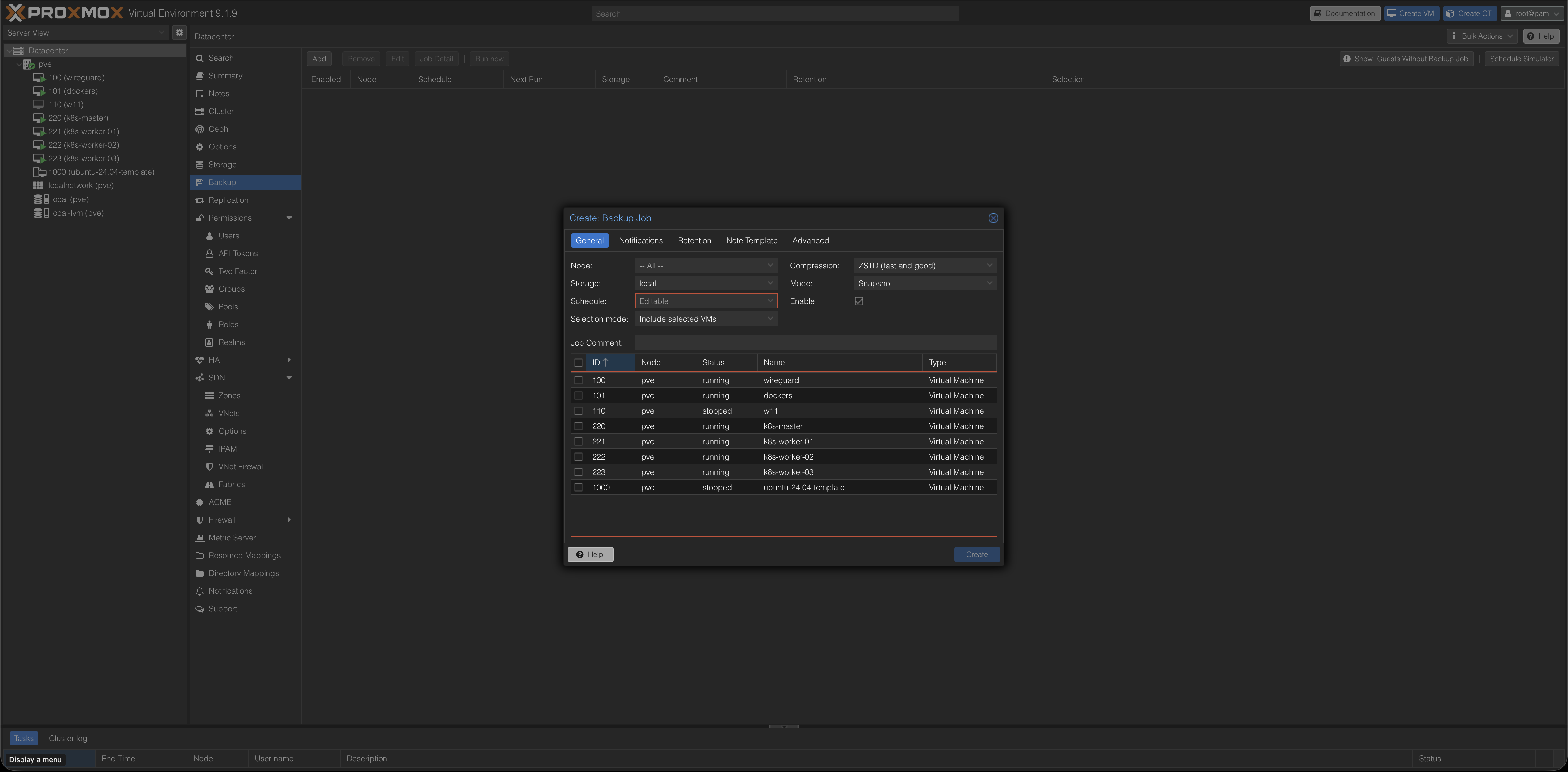Check the box for VM 110 w11

(578, 411)
